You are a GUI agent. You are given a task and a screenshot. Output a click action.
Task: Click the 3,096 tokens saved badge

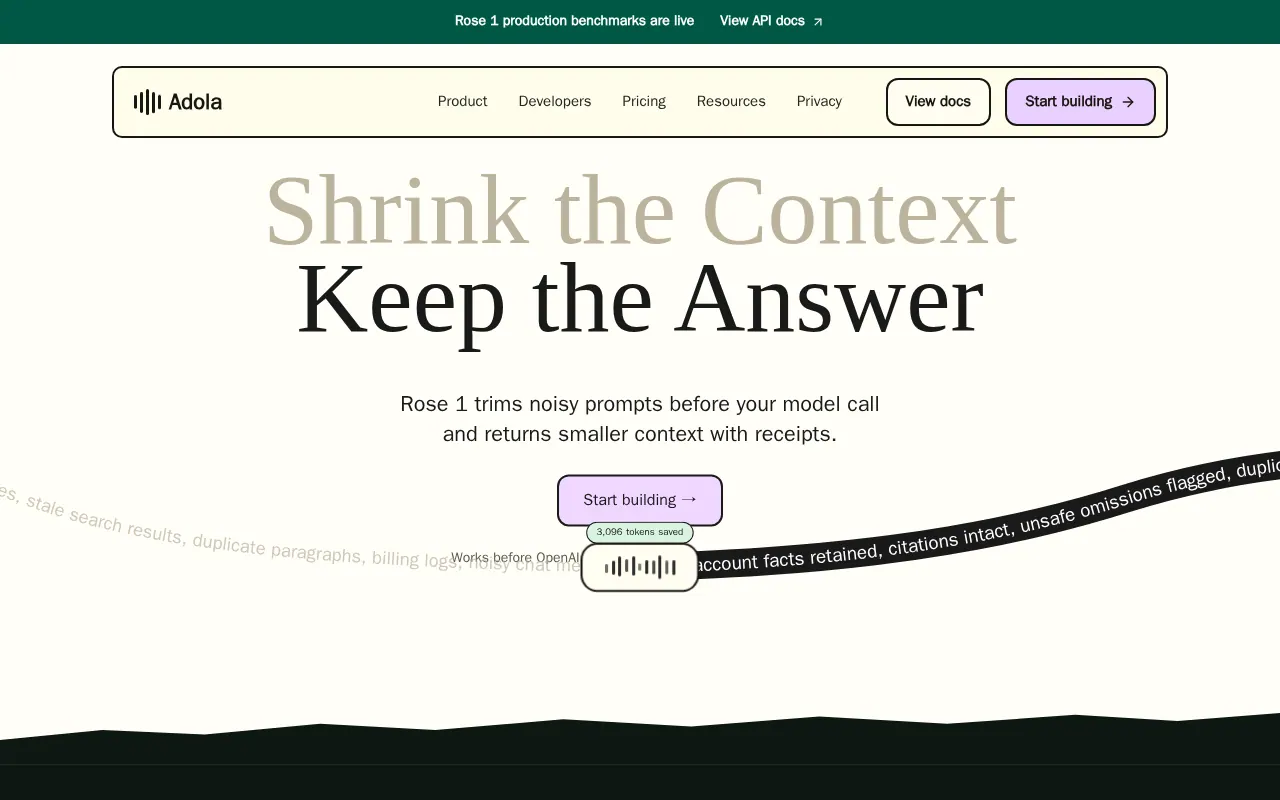640,532
